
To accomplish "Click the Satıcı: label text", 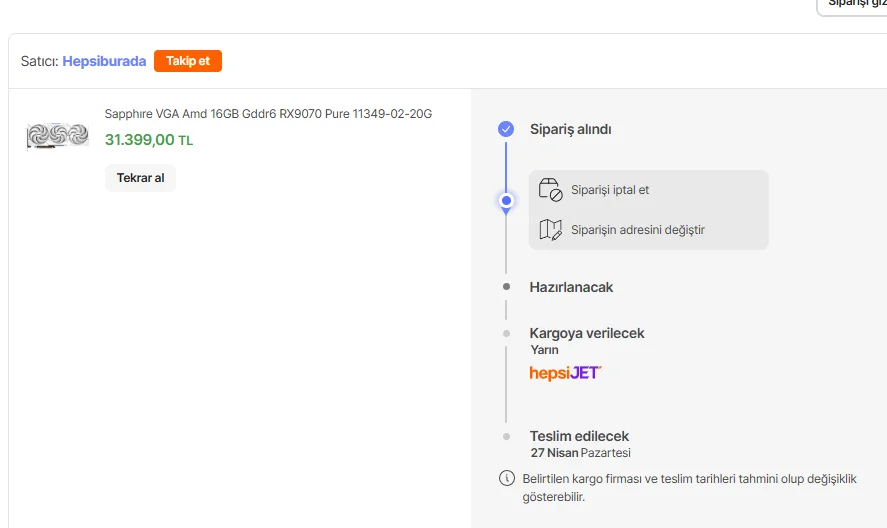I will [x=40, y=61].
